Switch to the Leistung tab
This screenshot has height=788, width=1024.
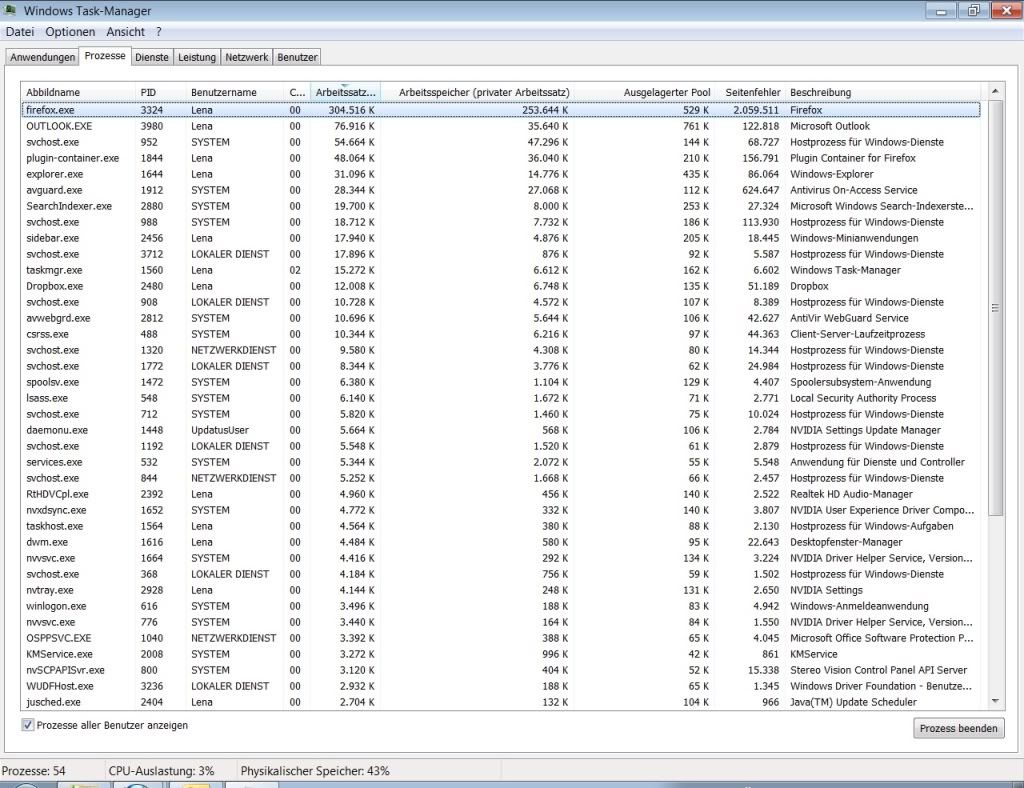197,57
